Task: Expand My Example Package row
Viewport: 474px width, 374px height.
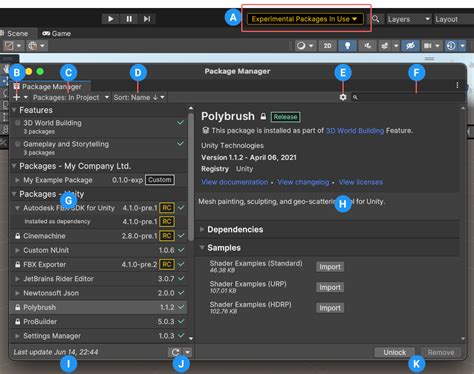Action: coord(17,180)
